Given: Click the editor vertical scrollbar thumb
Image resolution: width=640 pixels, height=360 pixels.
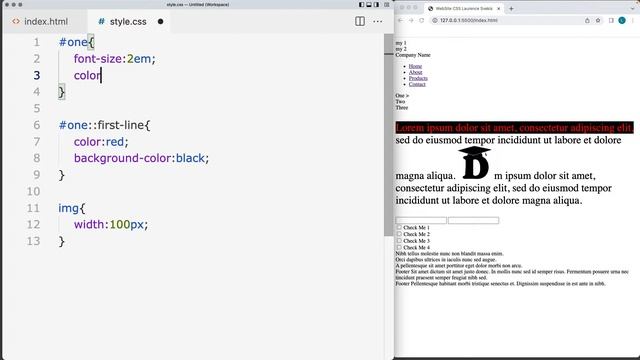Looking at the screenshot, I should (389, 135).
